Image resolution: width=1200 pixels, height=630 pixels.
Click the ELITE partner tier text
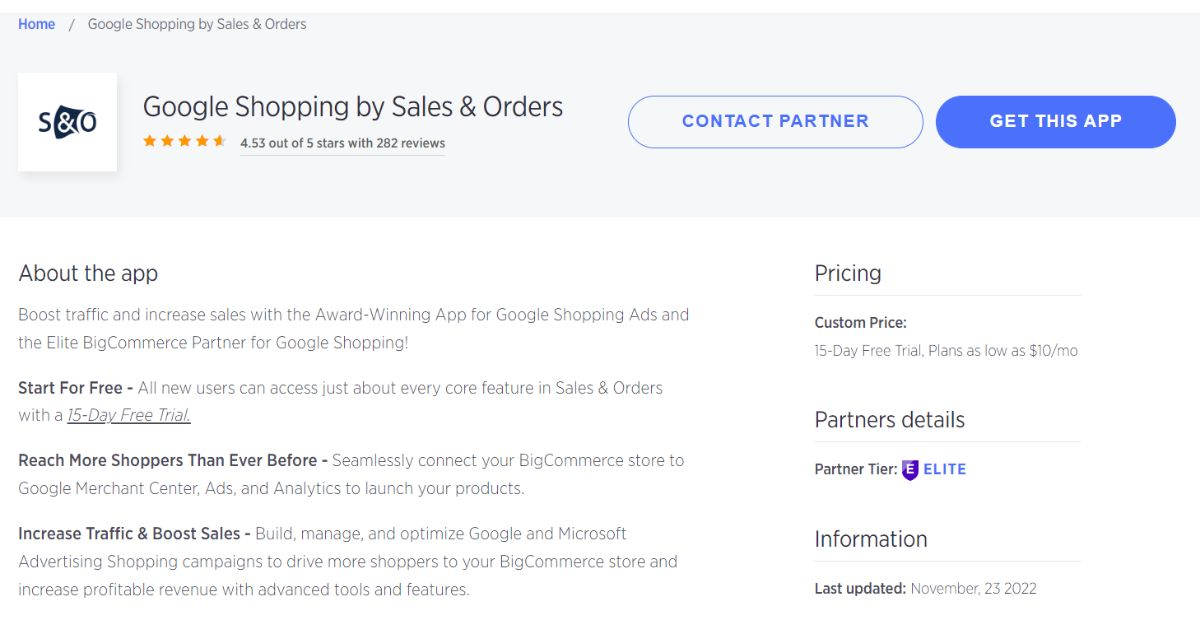pyautogui.click(x=945, y=469)
